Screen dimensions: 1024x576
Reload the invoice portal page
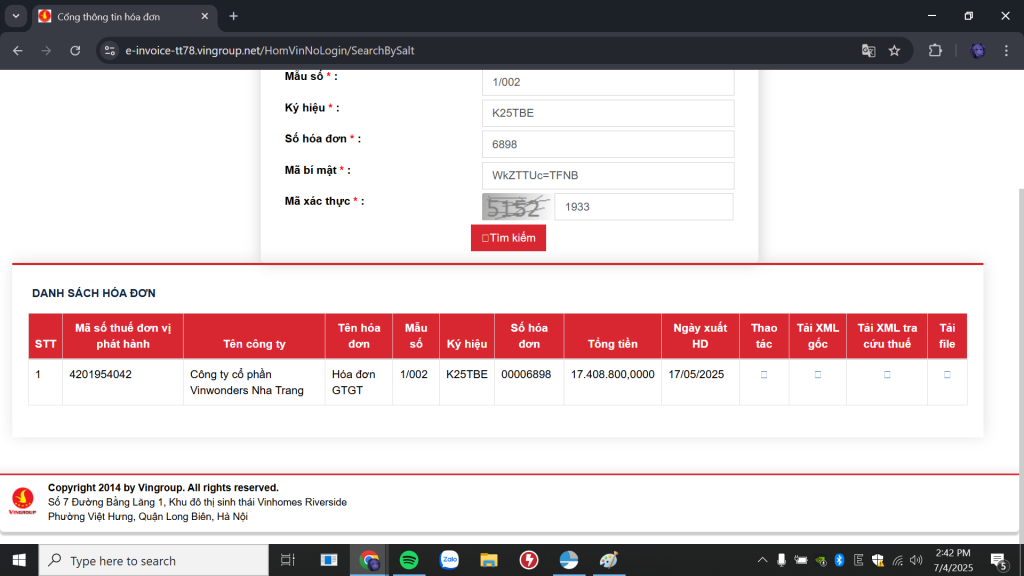[x=75, y=50]
